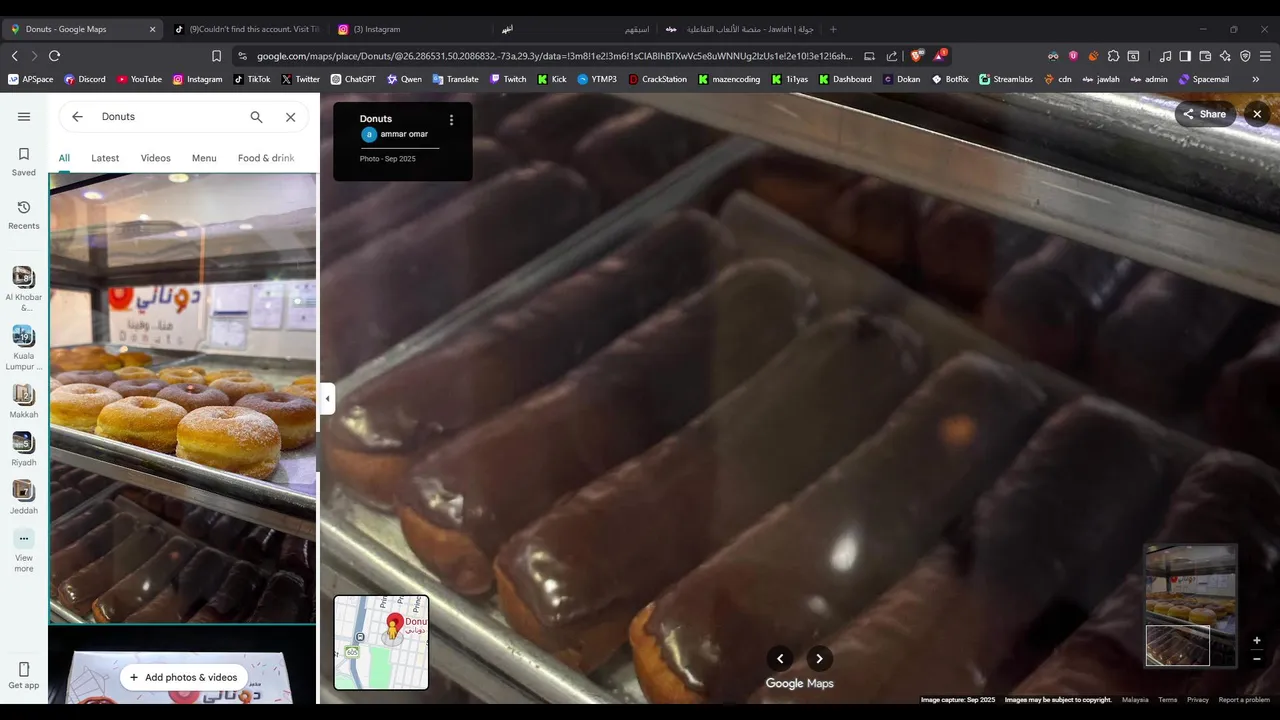Open the Terms link
Viewport: 1280px width, 720px height.
click(x=1168, y=700)
